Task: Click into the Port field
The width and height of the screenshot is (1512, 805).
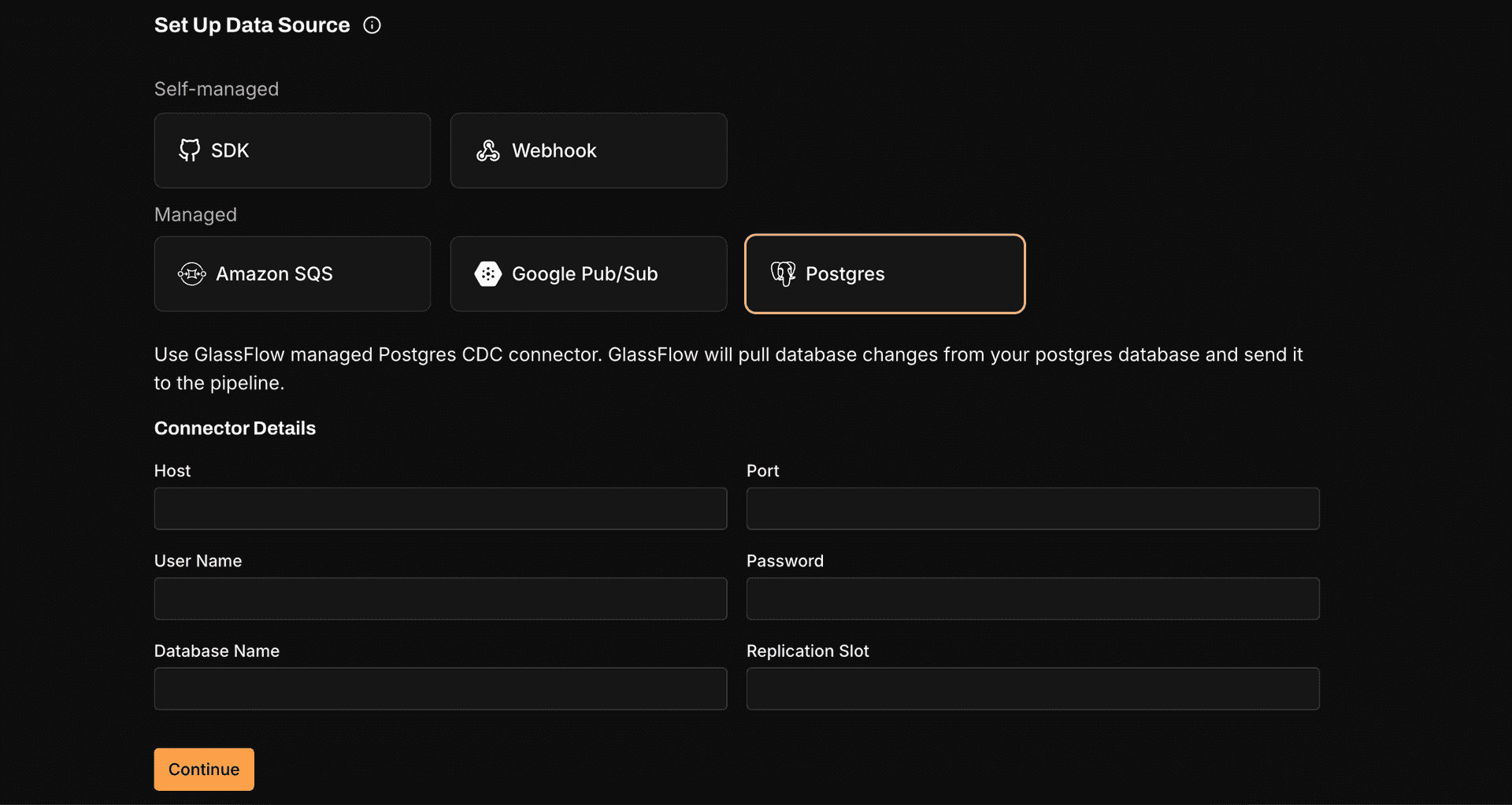Action: (x=1032, y=509)
